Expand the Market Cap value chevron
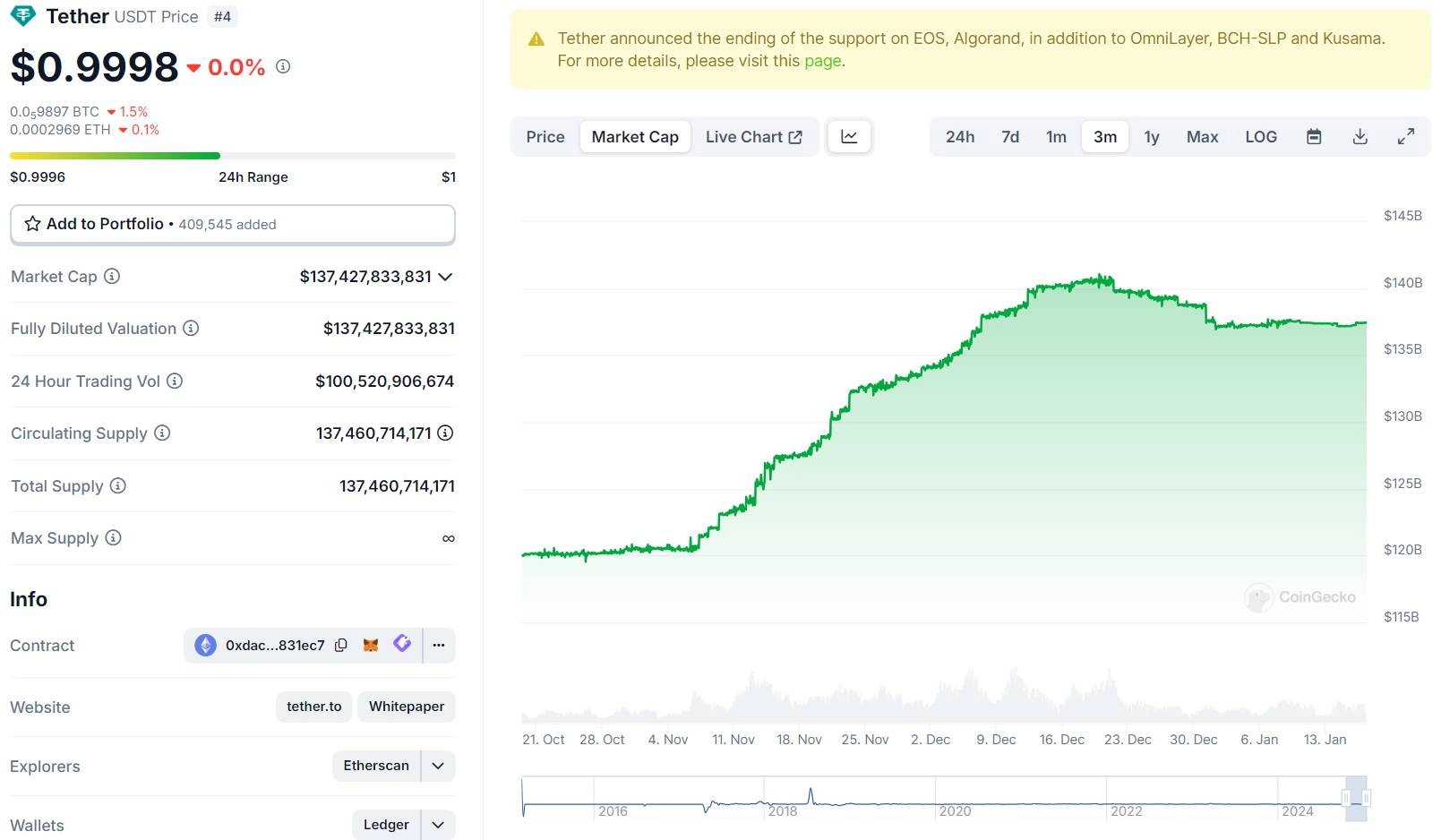This screenshot has height=840, width=1441. pos(445,277)
